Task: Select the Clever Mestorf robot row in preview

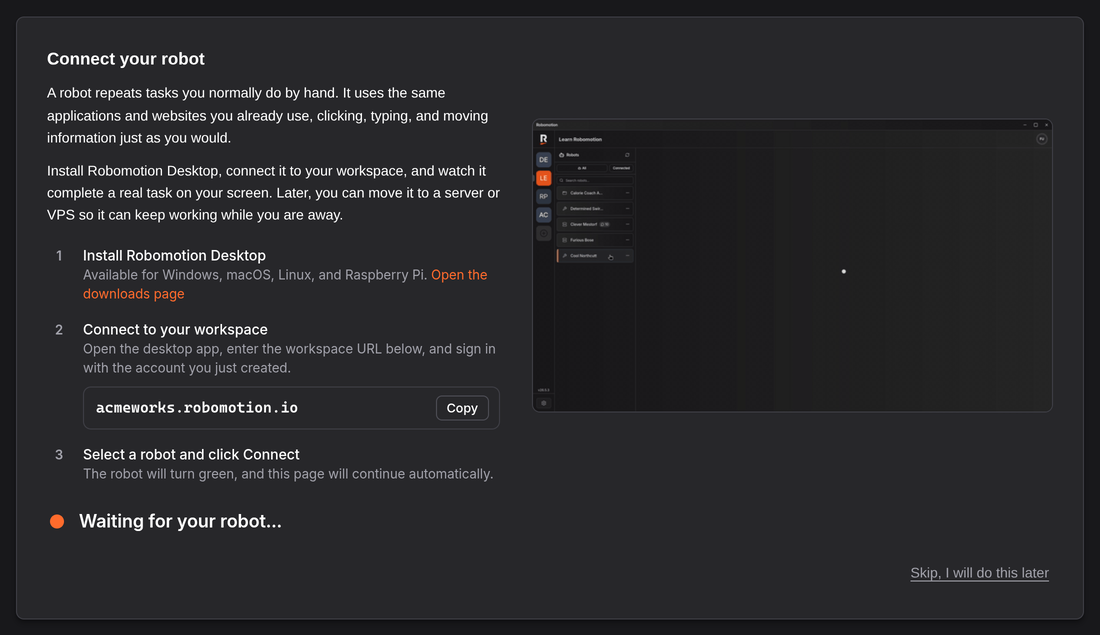Action: [595, 225]
